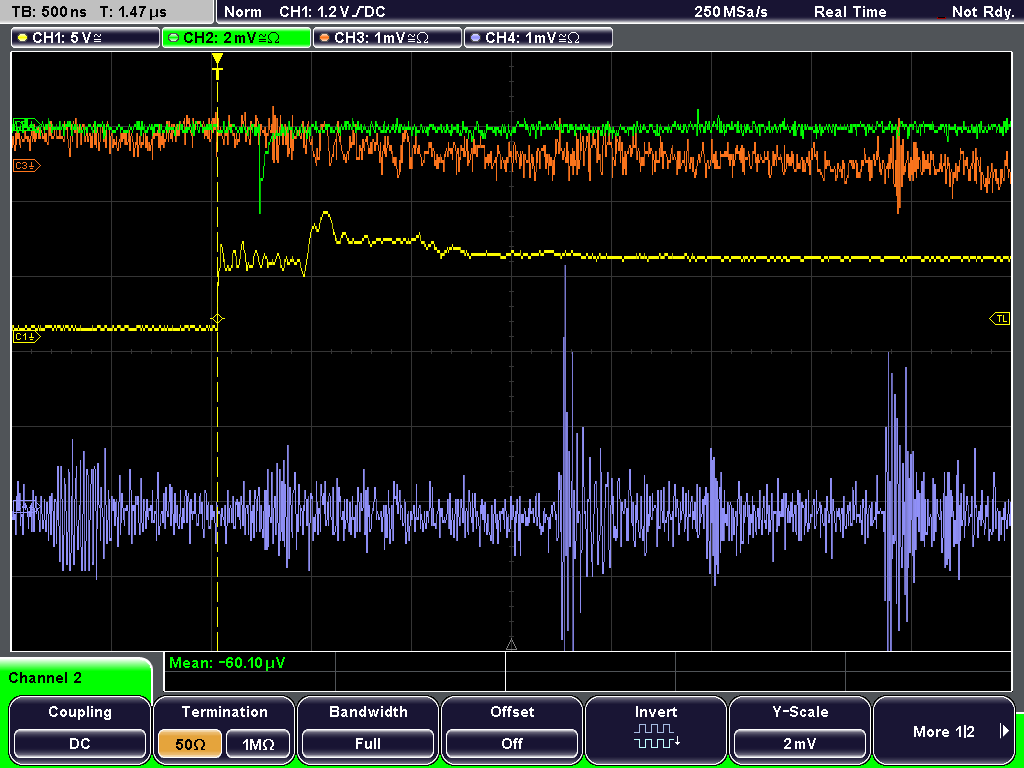1024x768 pixels.
Task: Toggle the Offset Off button
Action: (x=512, y=743)
